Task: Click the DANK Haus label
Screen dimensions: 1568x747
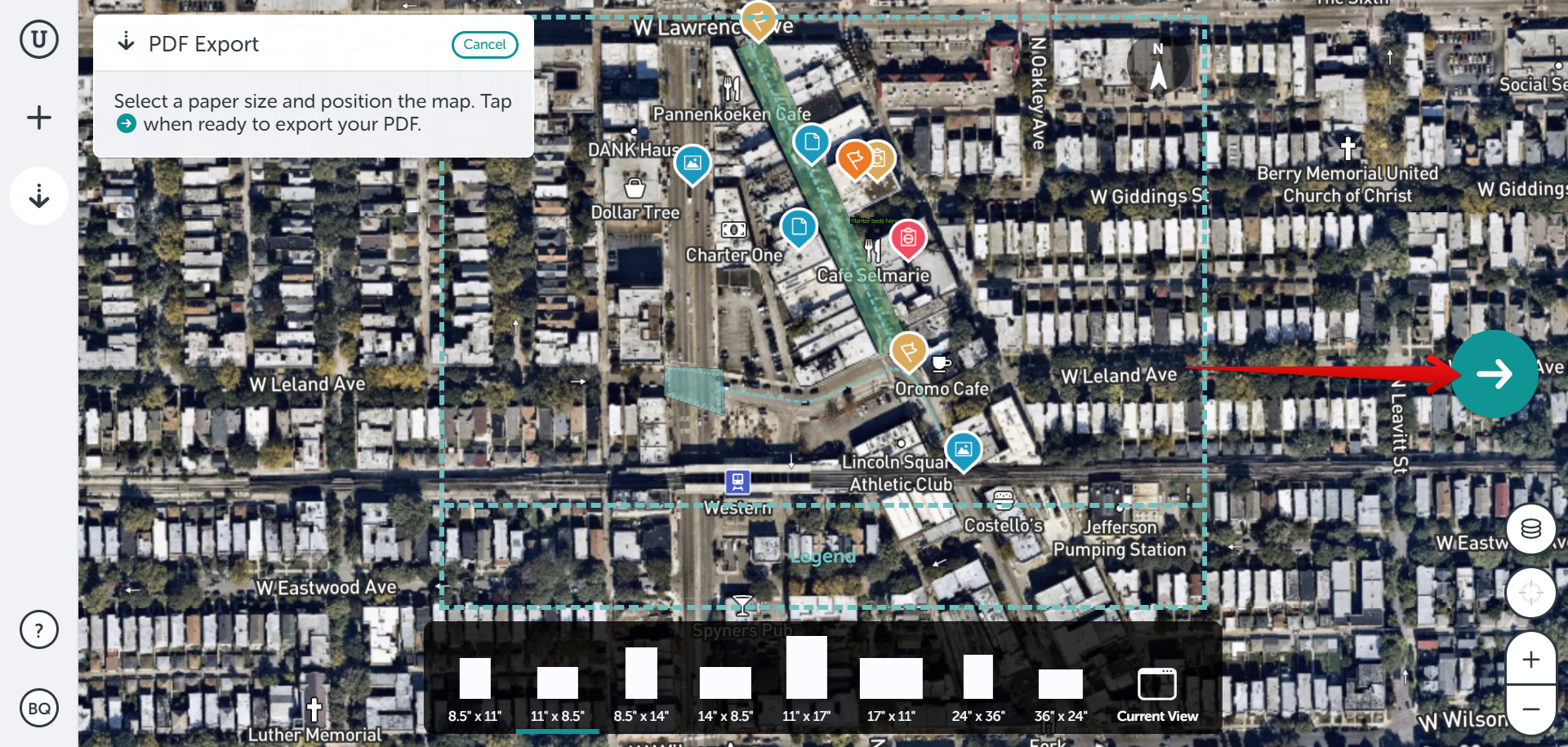Action: pyautogui.click(x=633, y=150)
